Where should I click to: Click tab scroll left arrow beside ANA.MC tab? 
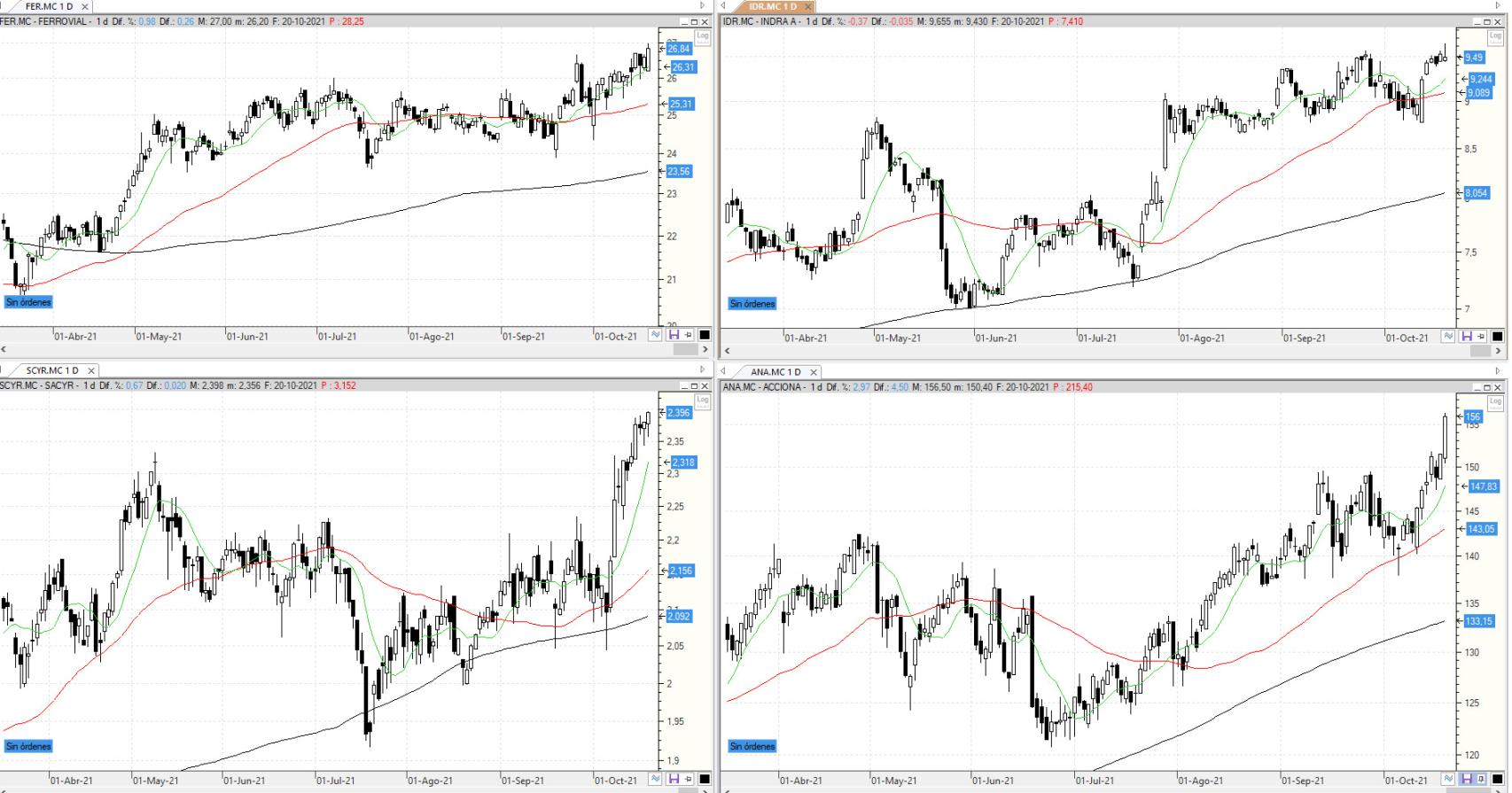723,371
